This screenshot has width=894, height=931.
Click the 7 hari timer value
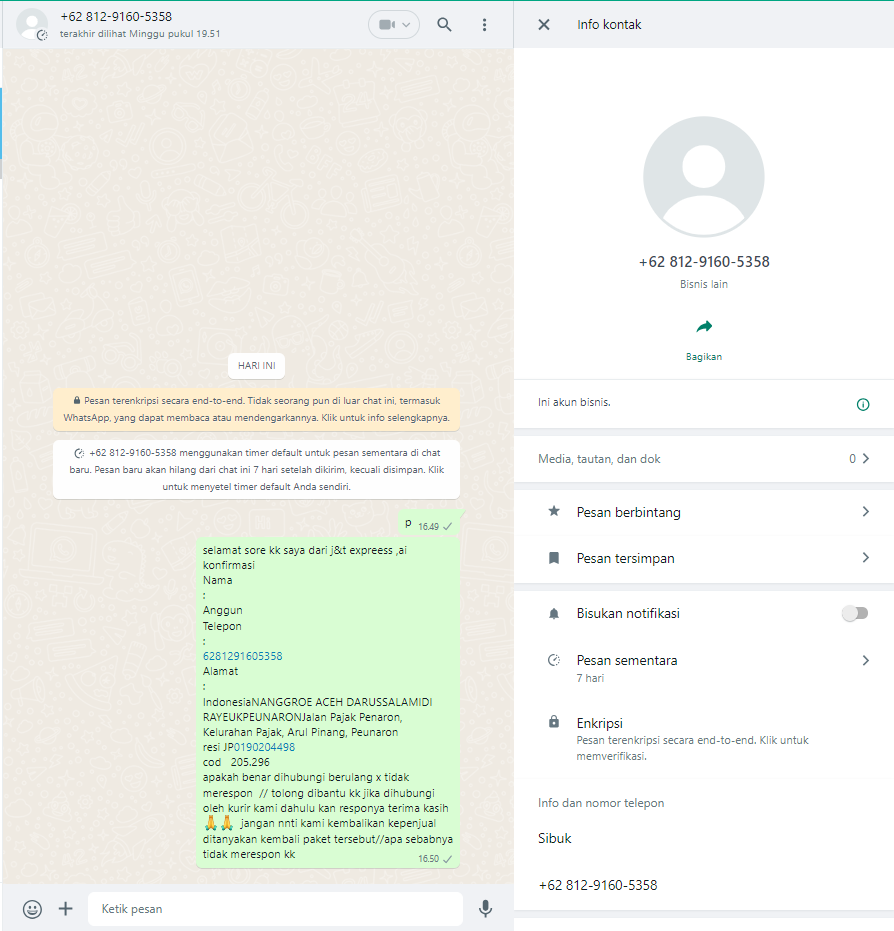pos(590,678)
